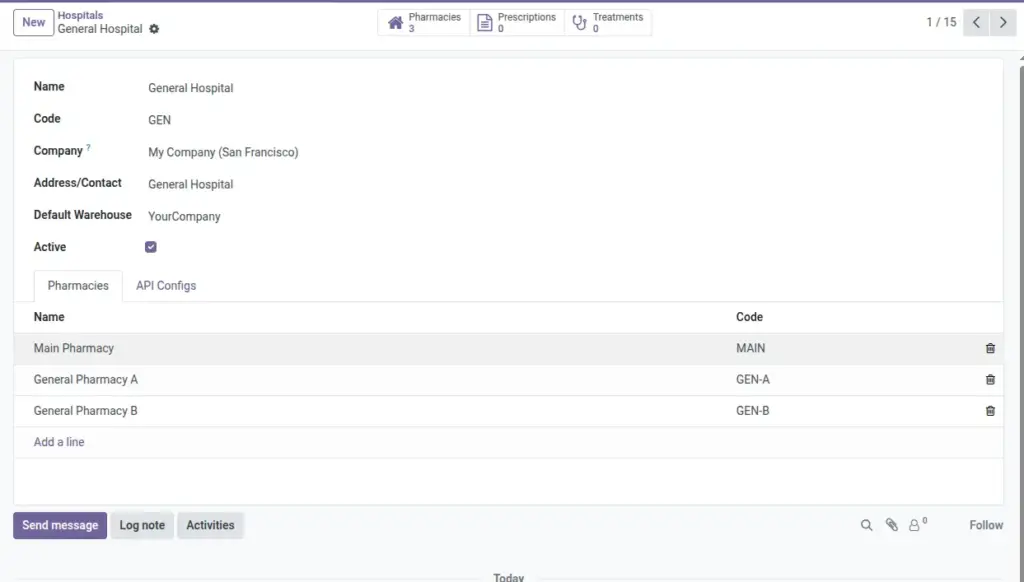This screenshot has height=582, width=1024.
Task: Uncheck the Active checkbox
Action: pyautogui.click(x=151, y=247)
